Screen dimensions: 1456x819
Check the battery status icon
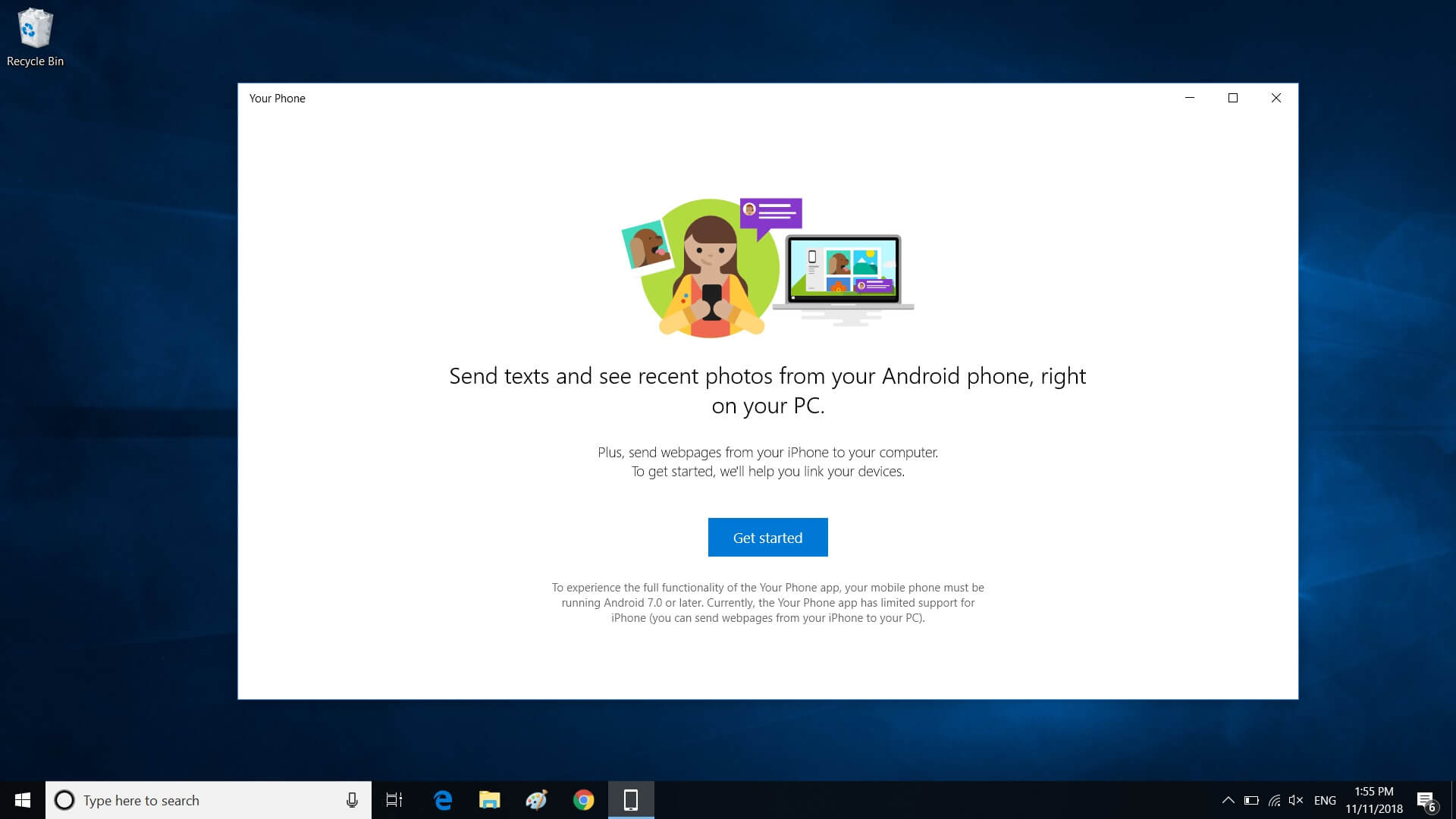[x=1251, y=800]
